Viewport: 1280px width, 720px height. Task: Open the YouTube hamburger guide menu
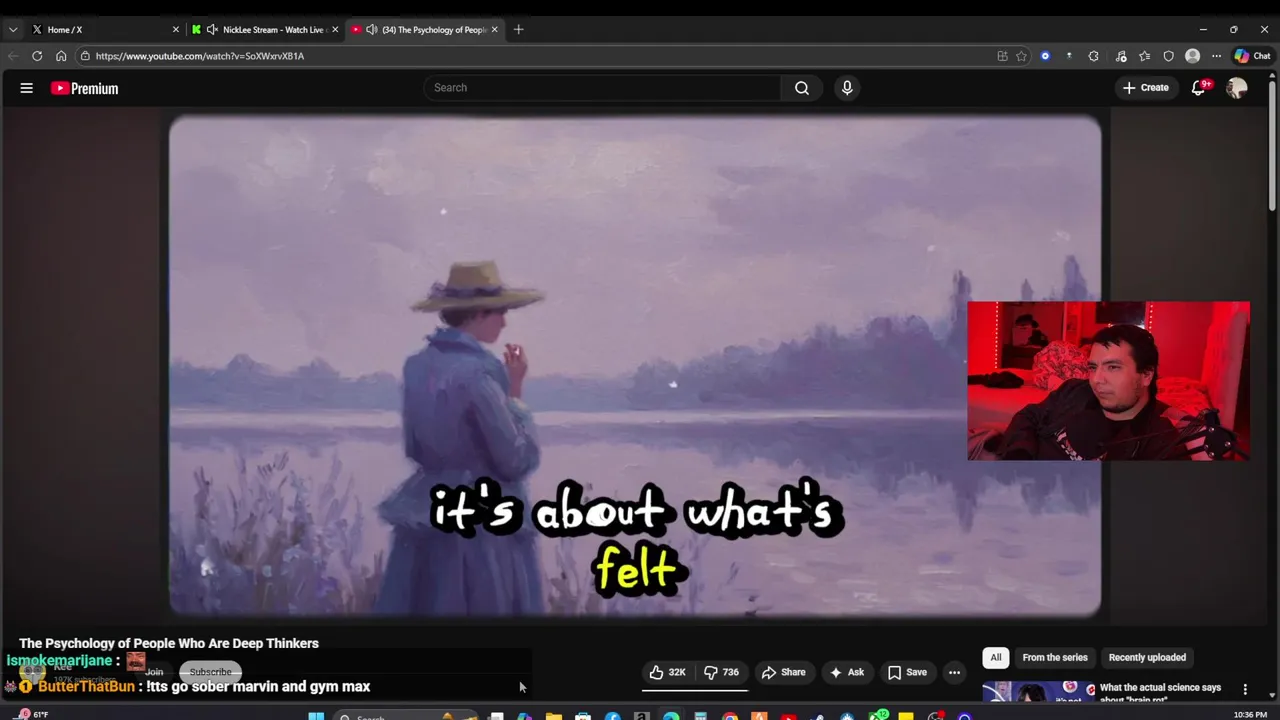[x=27, y=88]
